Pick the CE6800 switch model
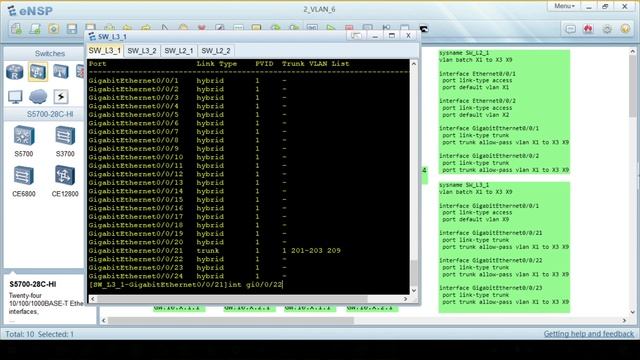Viewport: 640px width, 360px height. tap(24, 181)
